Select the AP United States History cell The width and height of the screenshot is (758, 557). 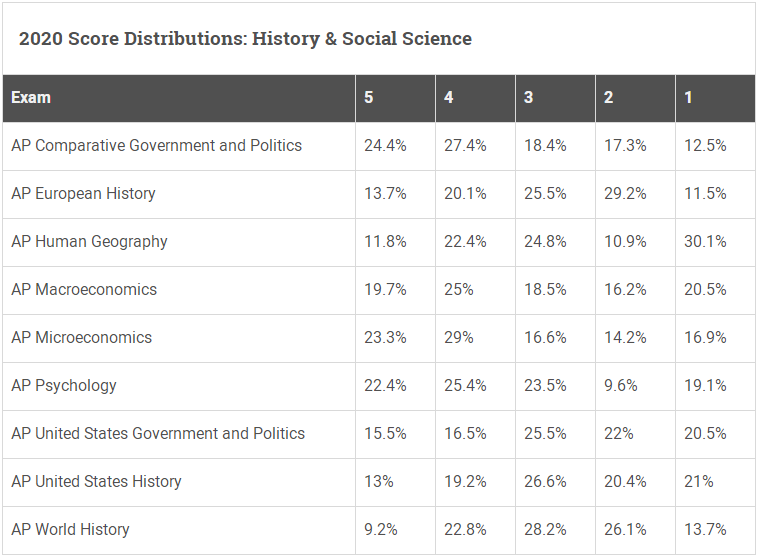(96, 482)
